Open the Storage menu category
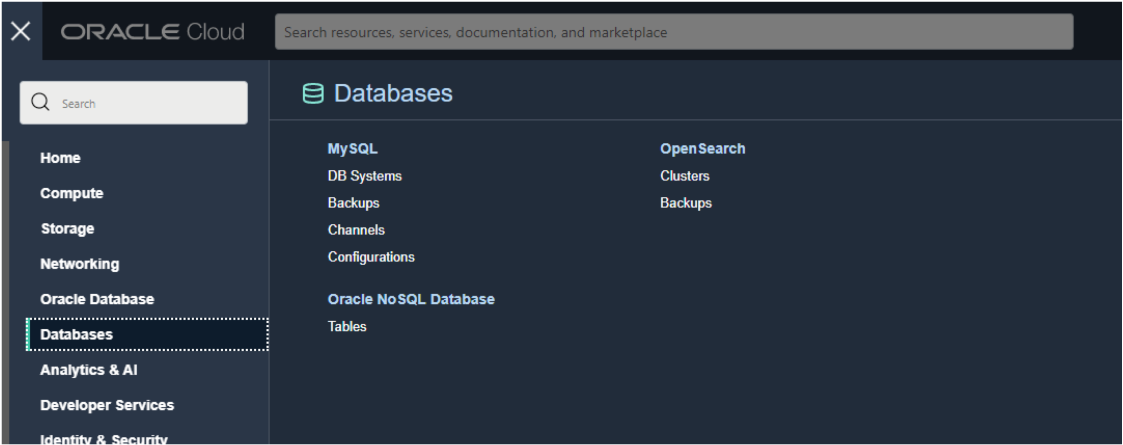 point(67,229)
